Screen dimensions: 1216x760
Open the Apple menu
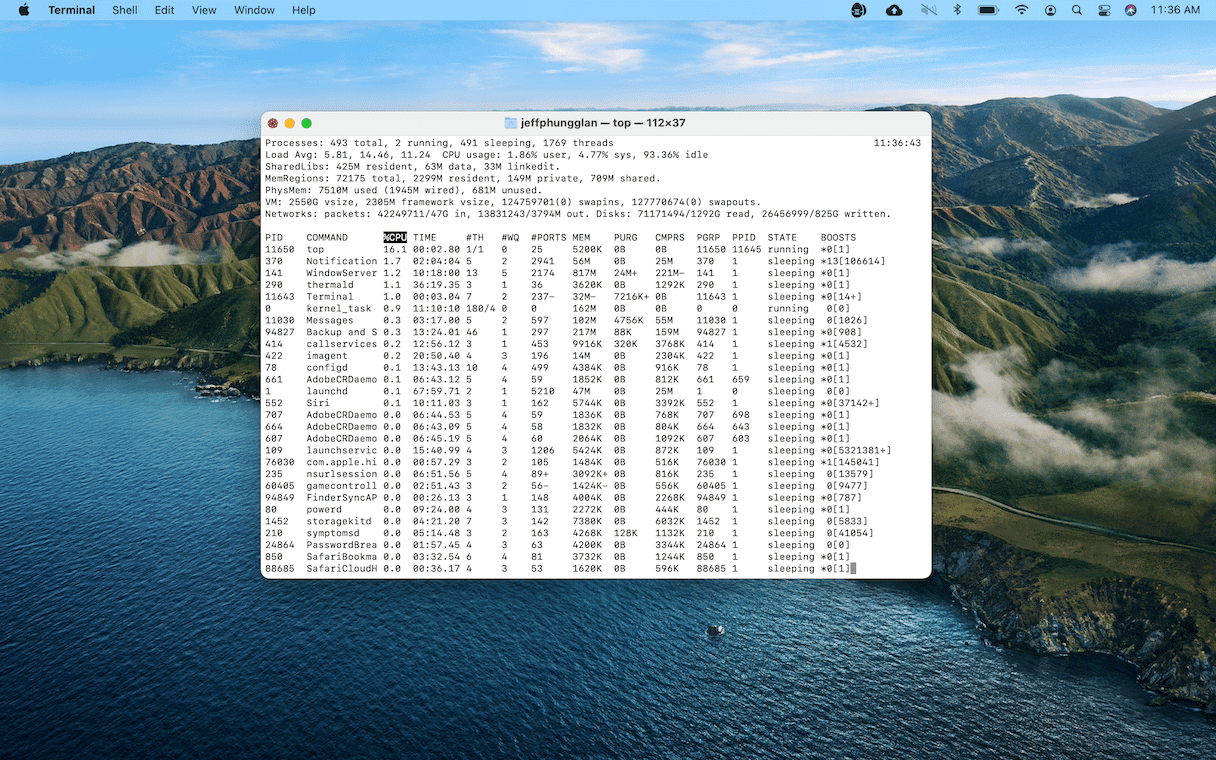point(24,10)
